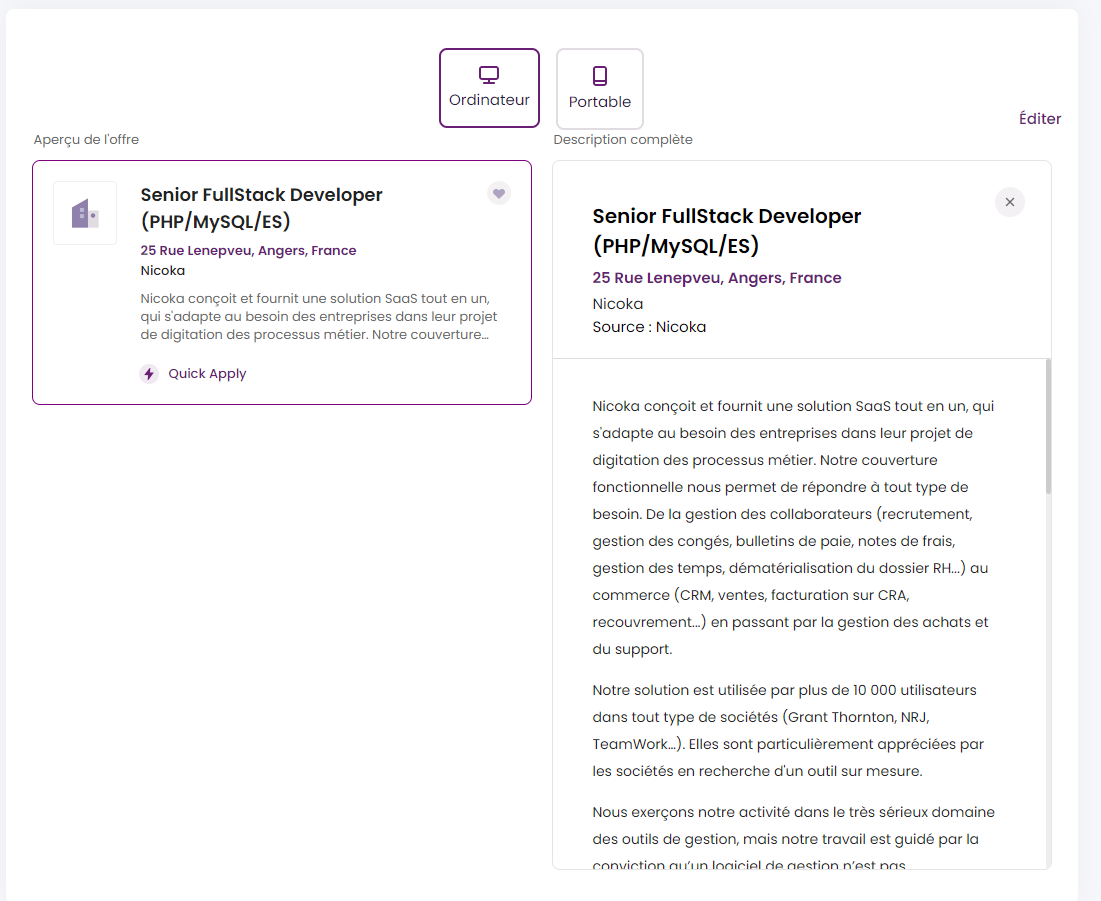Open the job card title Senior FullStack Developer

pyautogui.click(x=261, y=208)
